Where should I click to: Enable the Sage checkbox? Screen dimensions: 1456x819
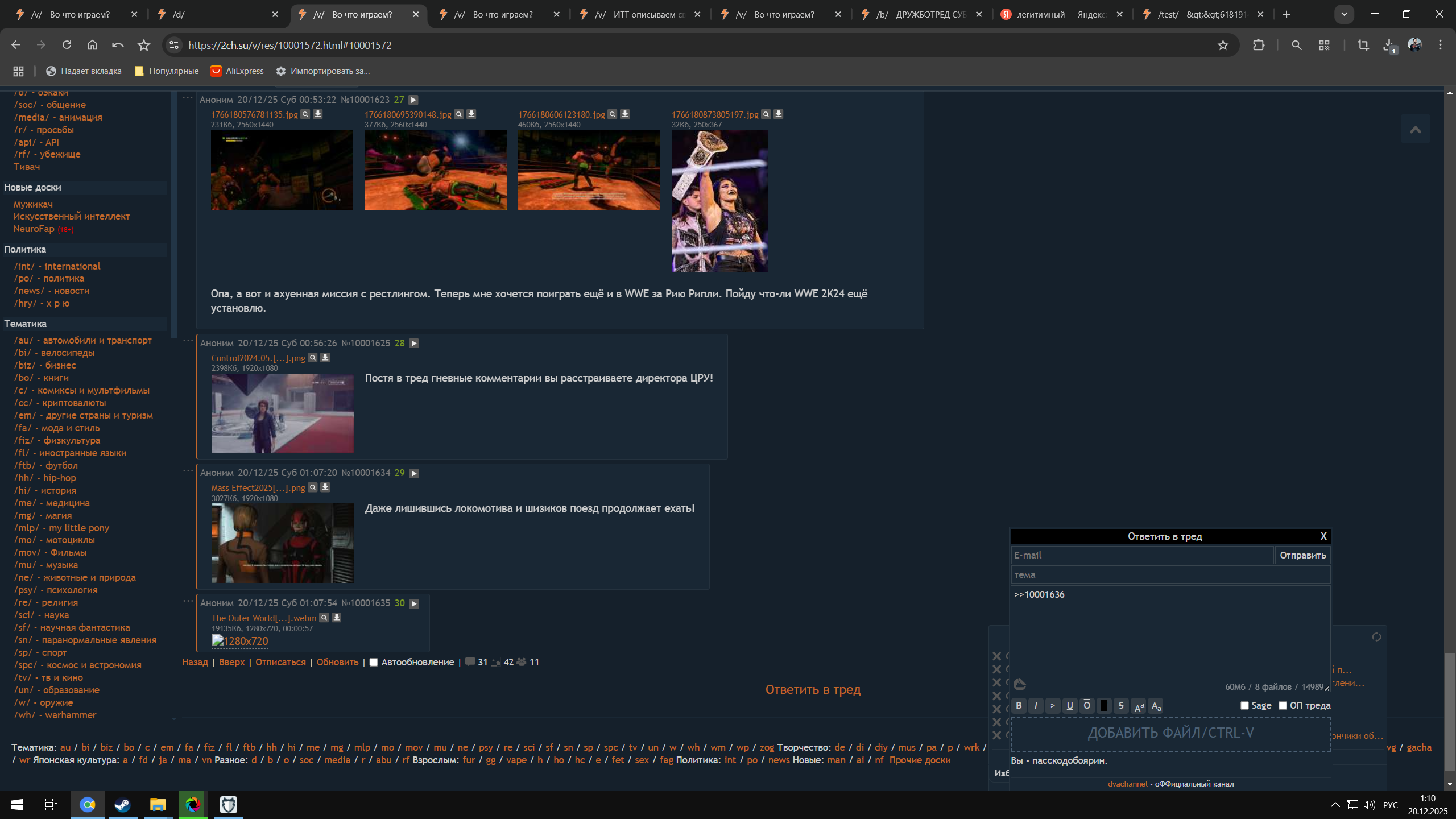pyautogui.click(x=1244, y=706)
